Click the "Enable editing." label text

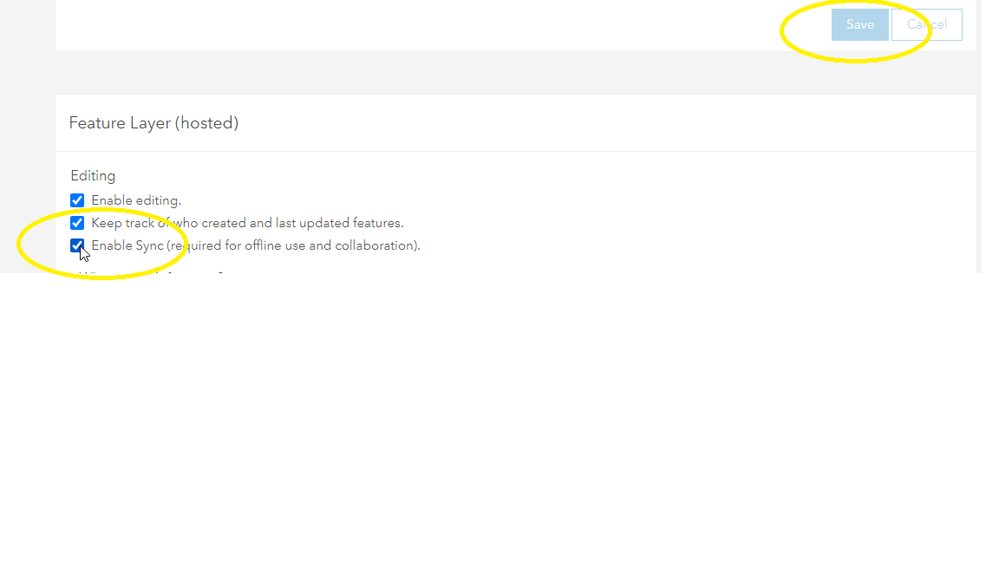pyautogui.click(x=136, y=201)
